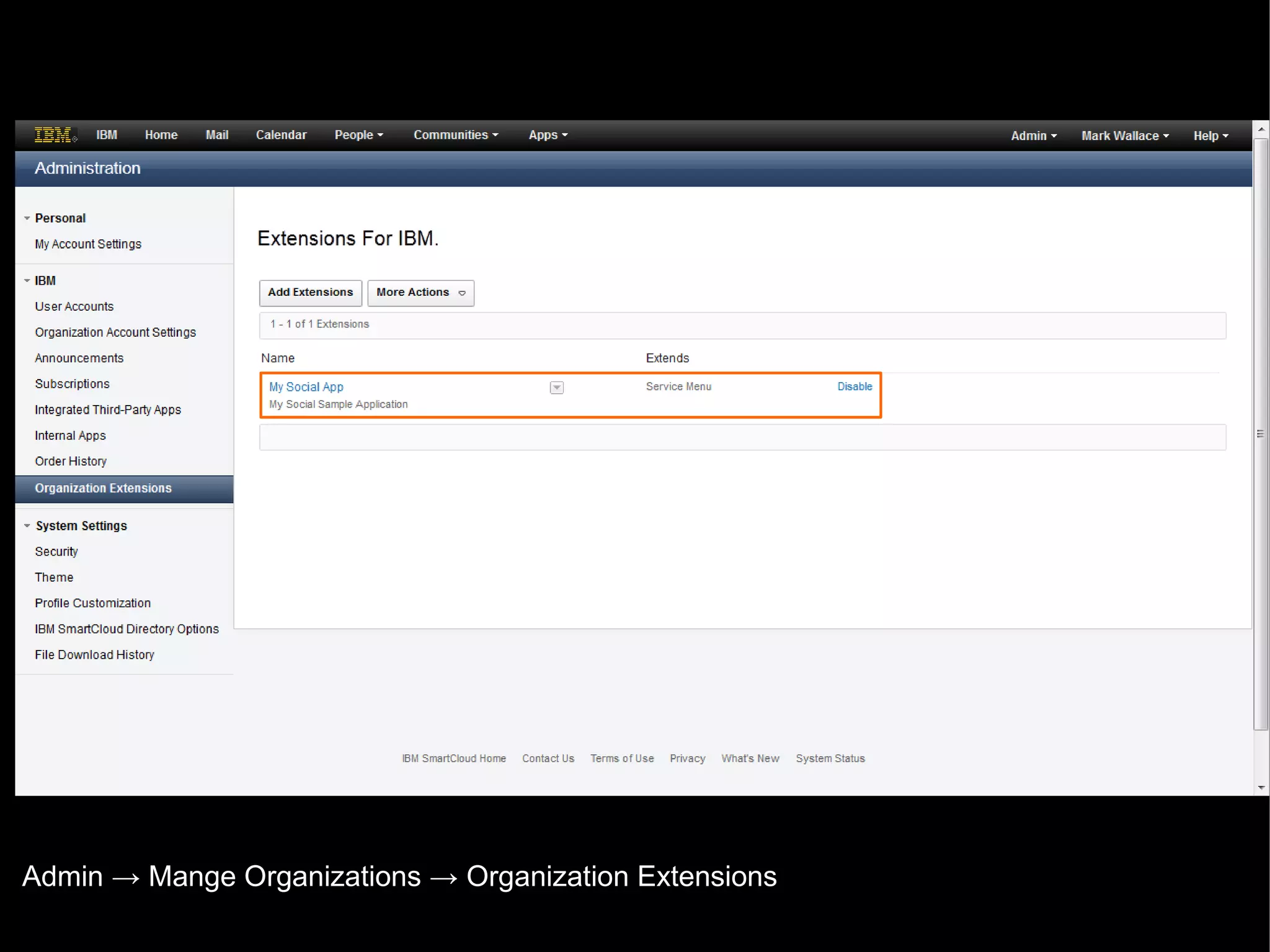Open Profile Customization
The height and width of the screenshot is (952, 1270).
(x=93, y=603)
